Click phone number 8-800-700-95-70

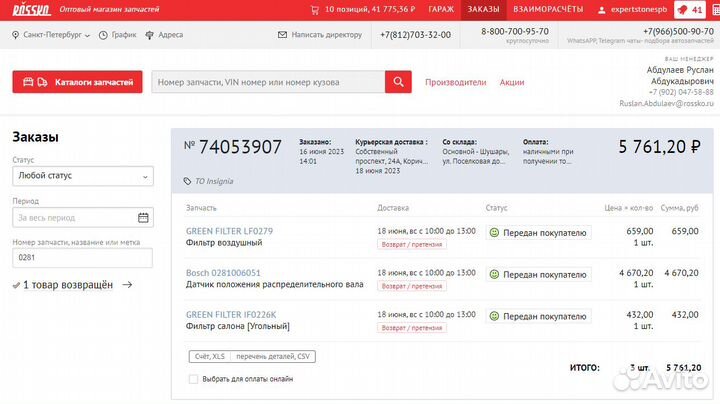tap(515, 32)
